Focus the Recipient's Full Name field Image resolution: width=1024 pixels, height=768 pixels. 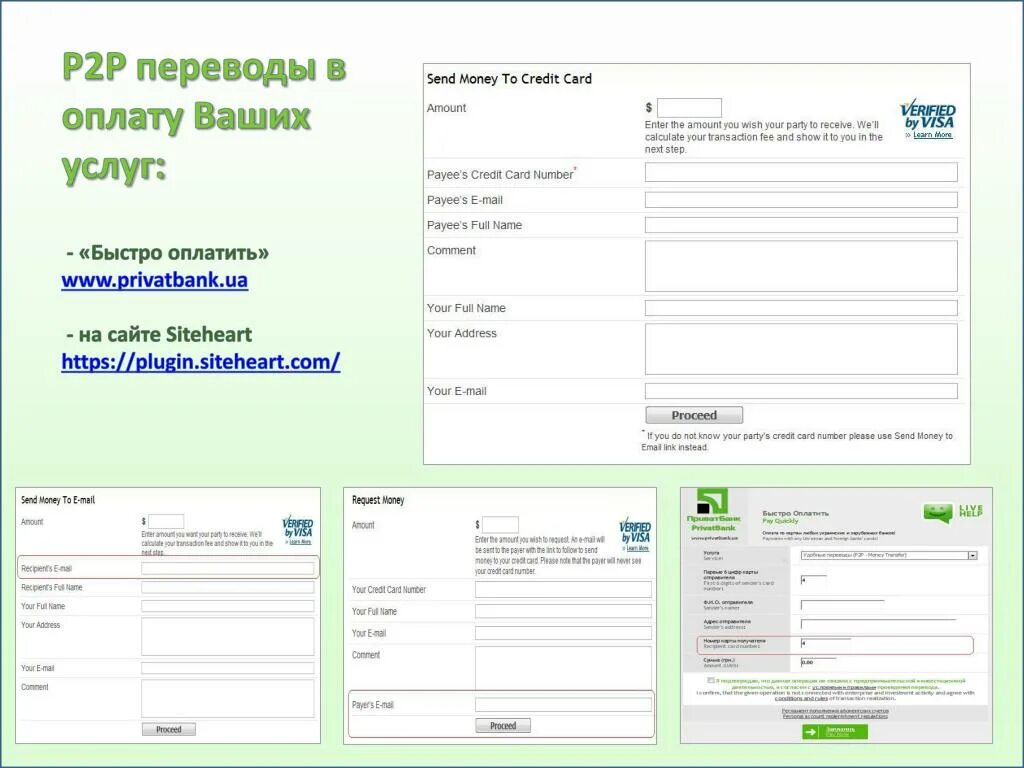pos(227,587)
